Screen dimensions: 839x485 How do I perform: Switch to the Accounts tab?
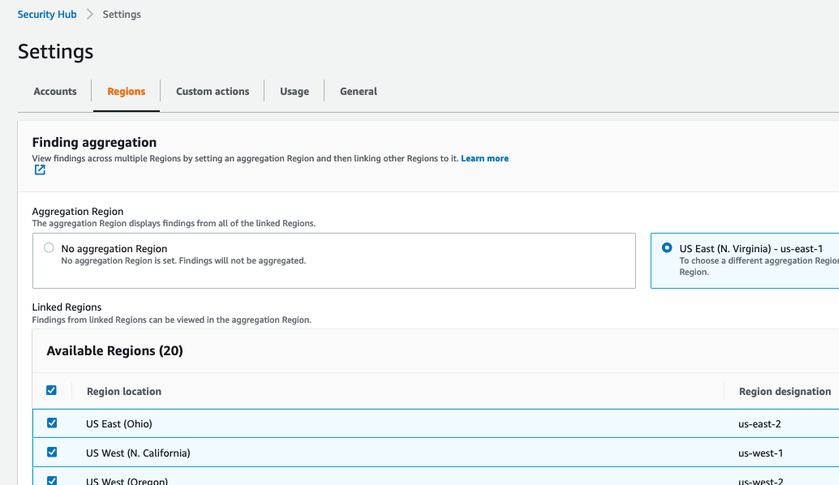click(x=55, y=92)
